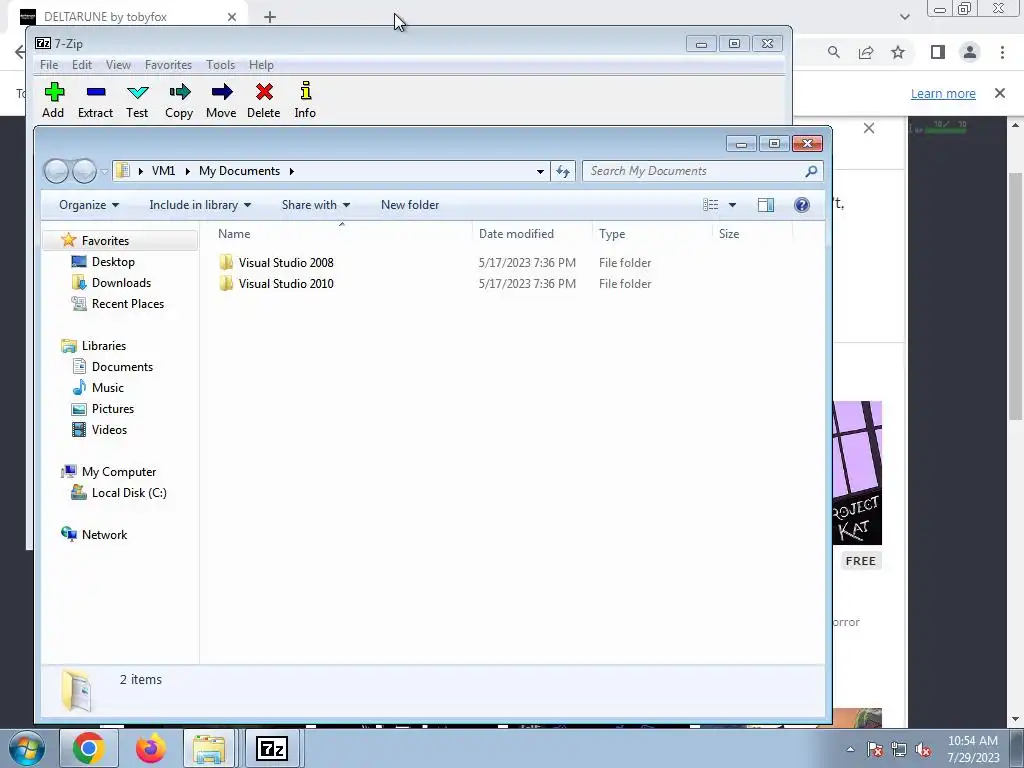Open the Tools menu in 7-Zip

pyautogui.click(x=220, y=65)
